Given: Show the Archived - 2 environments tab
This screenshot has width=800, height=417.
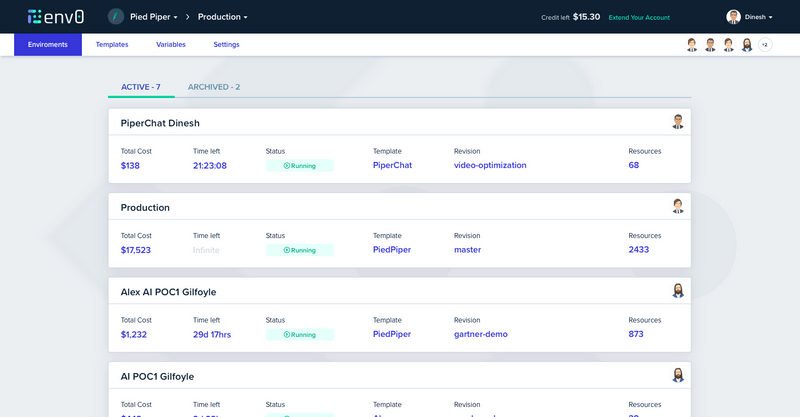Looking at the screenshot, I should click(214, 87).
